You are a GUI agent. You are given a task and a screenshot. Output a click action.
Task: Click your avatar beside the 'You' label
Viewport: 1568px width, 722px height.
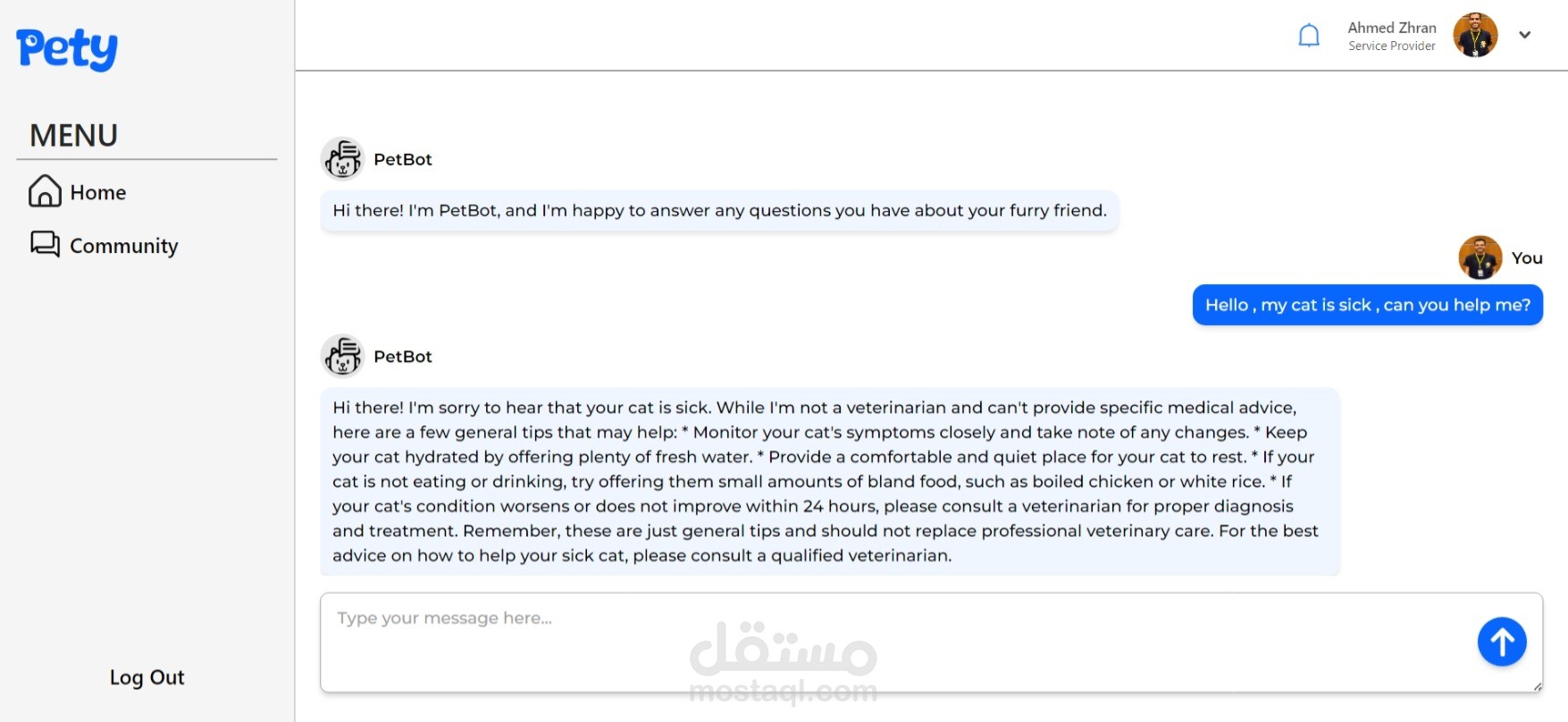(x=1480, y=257)
